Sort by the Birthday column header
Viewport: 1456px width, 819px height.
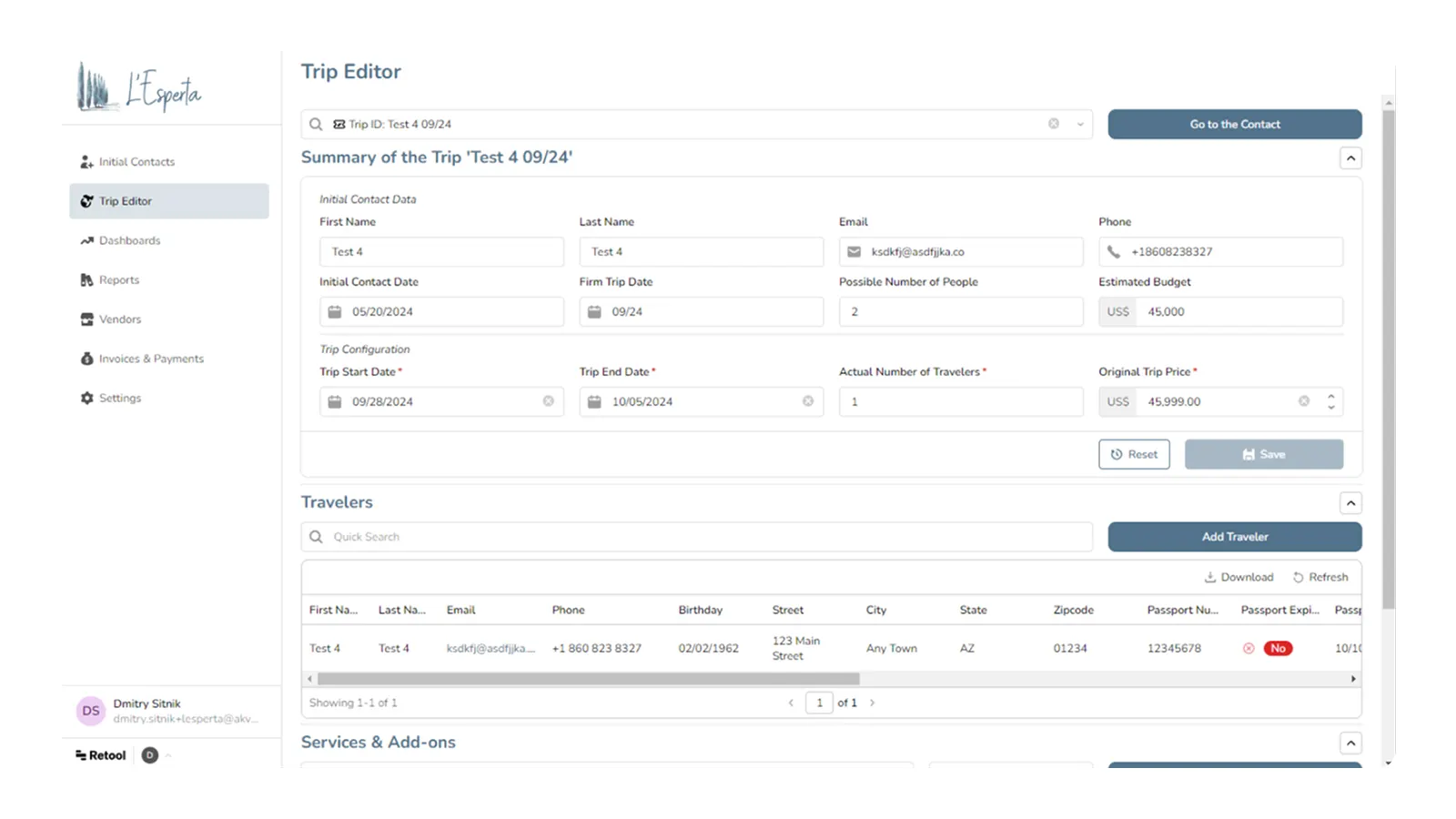click(700, 610)
